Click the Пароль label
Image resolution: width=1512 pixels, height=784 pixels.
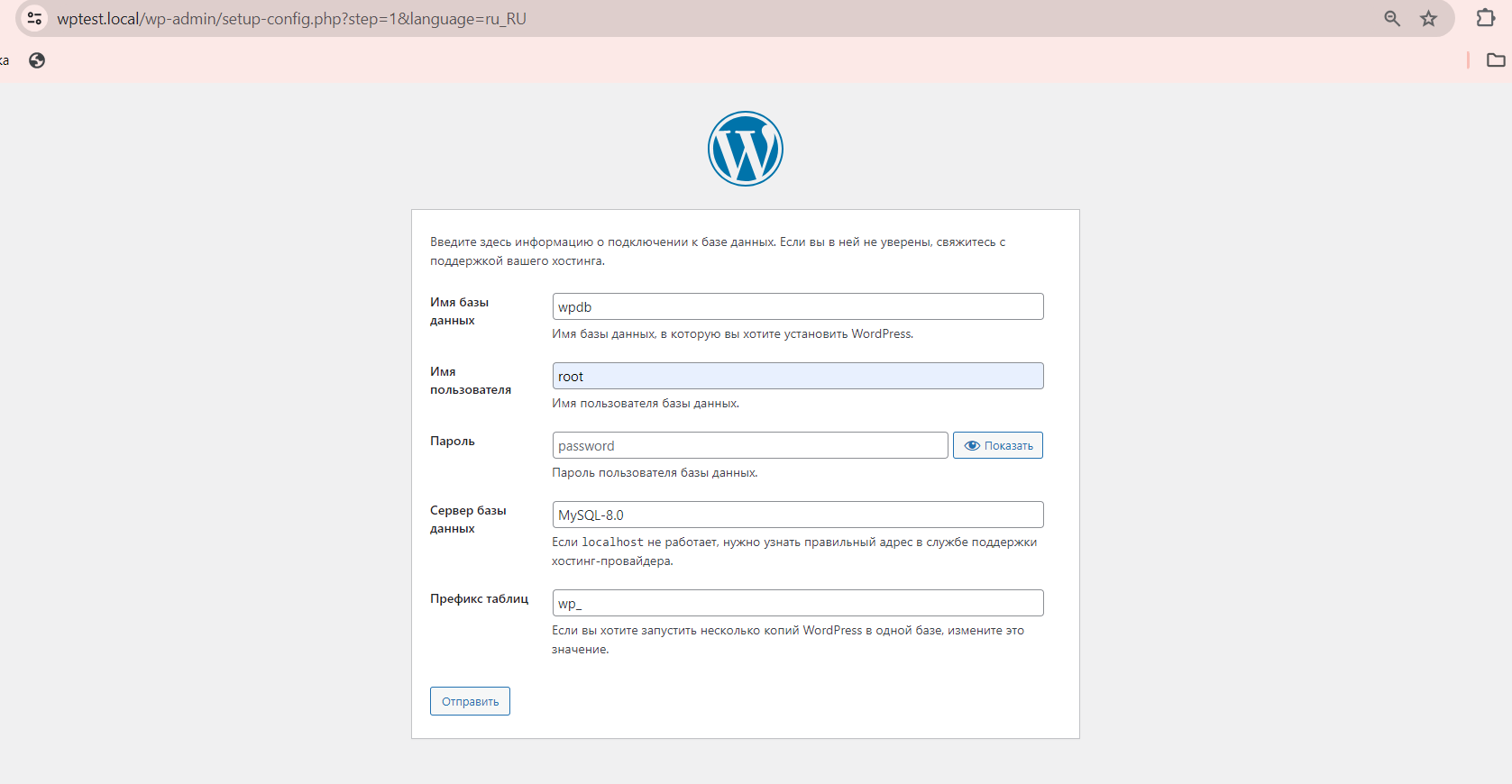(x=453, y=441)
